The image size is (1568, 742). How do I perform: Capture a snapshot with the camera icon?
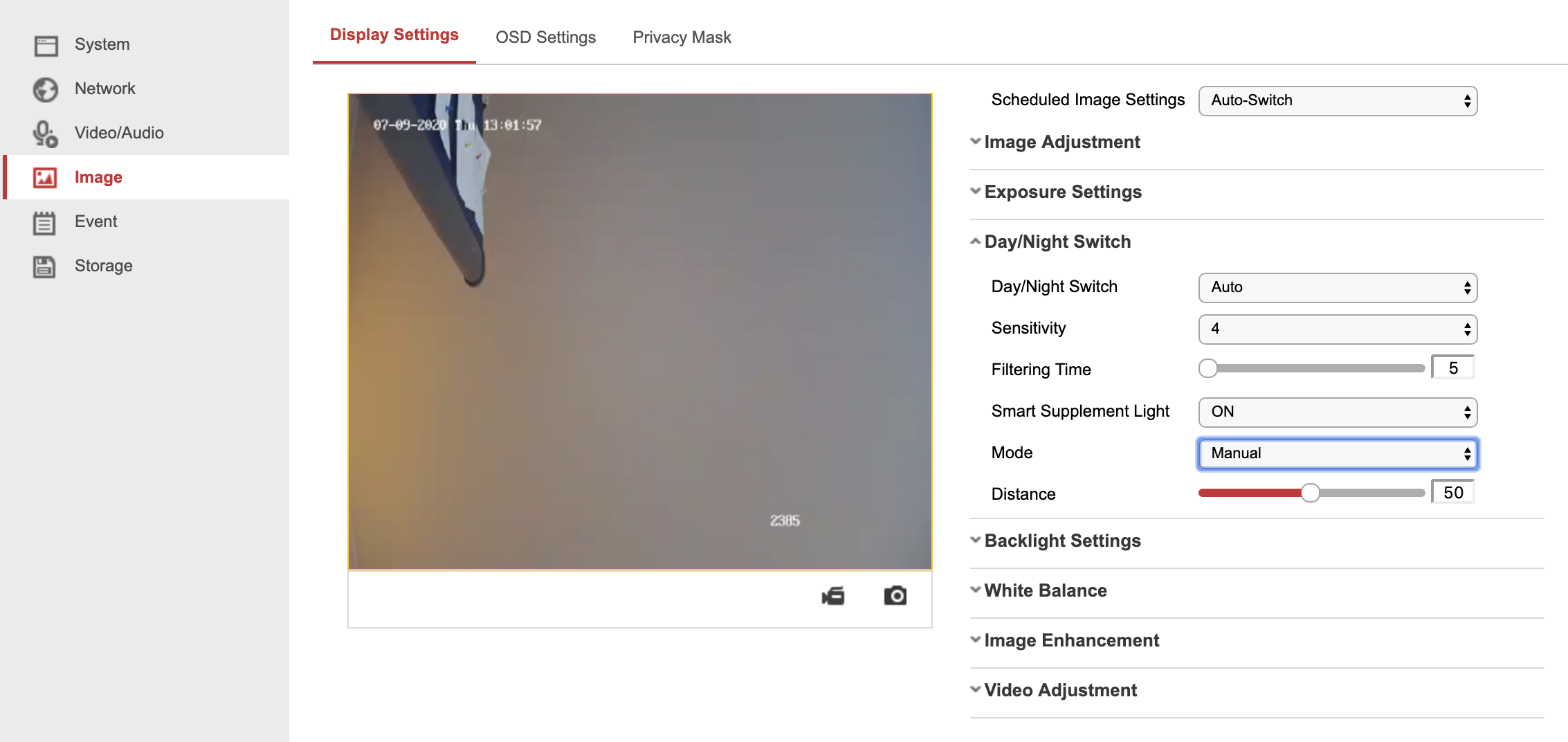(x=895, y=595)
